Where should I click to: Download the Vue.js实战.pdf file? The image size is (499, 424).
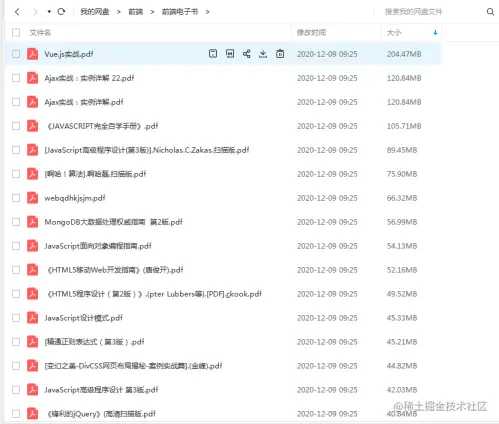[263, 54]
